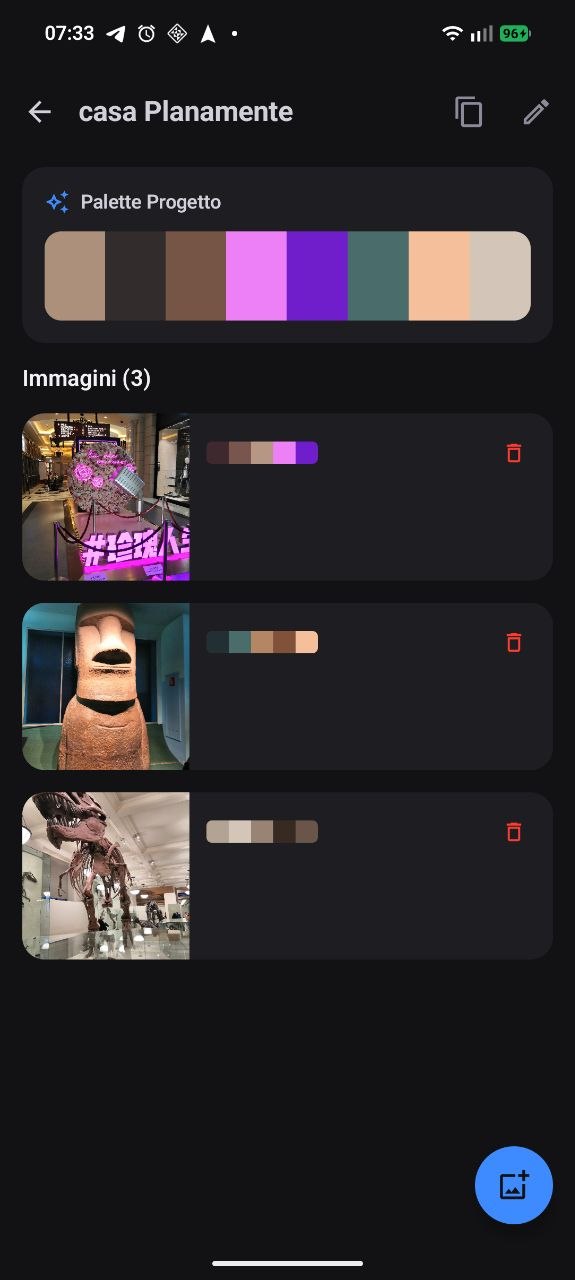The image size is (575, 1280).
Task: Open the Moai statue thumbnail
Action: 106,686
